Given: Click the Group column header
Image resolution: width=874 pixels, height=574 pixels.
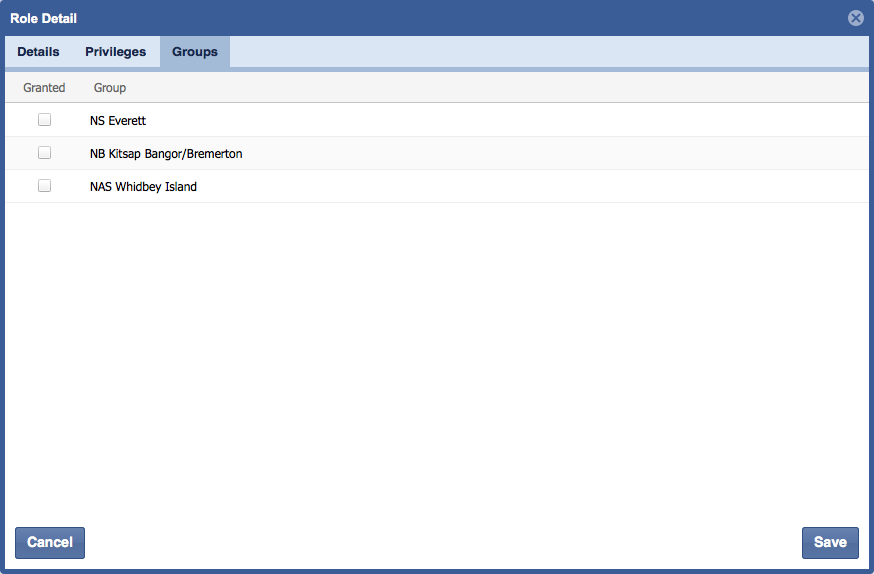Looking at the screenshot, I should click(x=110, y=88).
